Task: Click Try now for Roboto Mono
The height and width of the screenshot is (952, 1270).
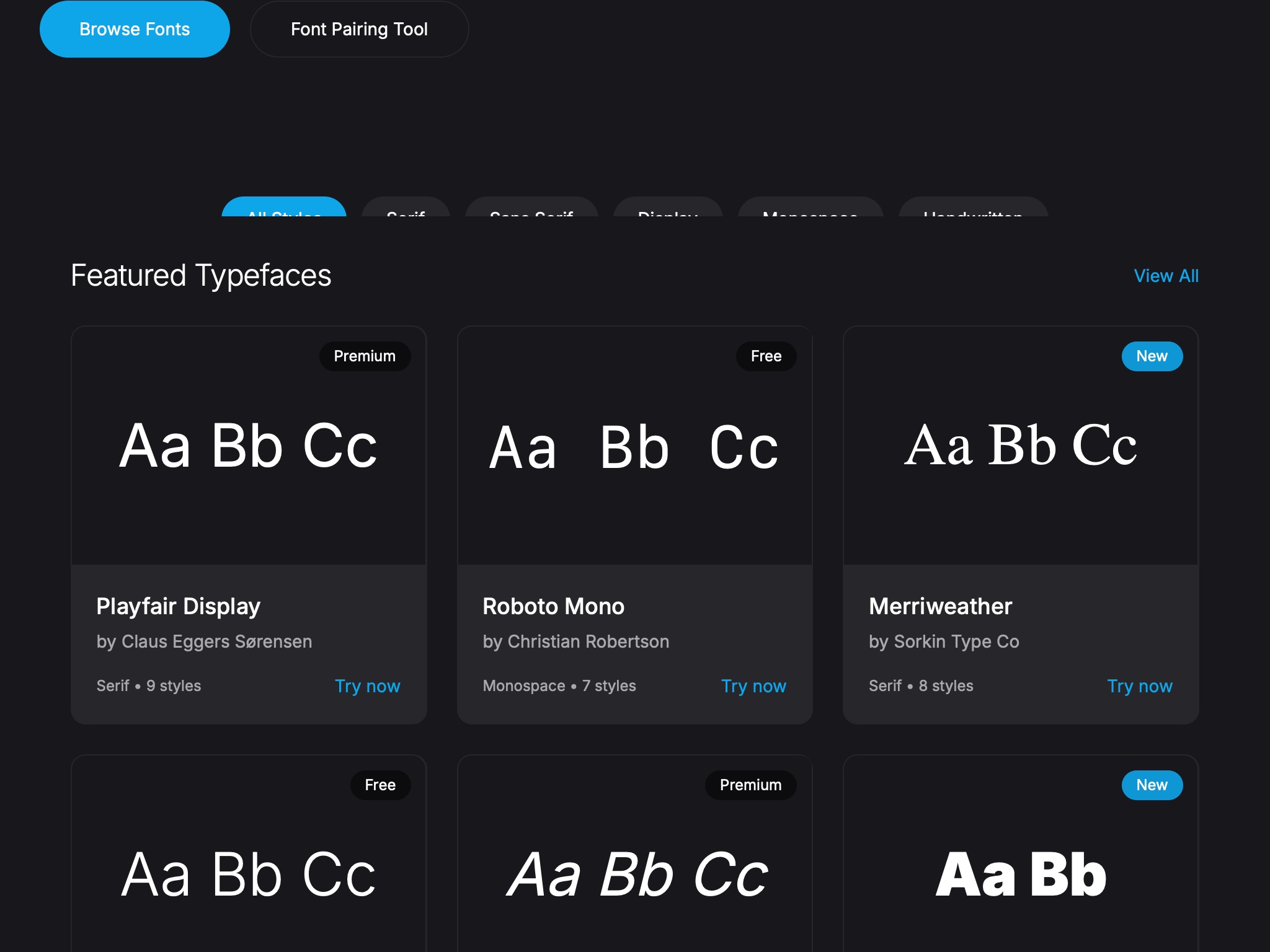Action: pyautogui.click(x=753, y=686)
